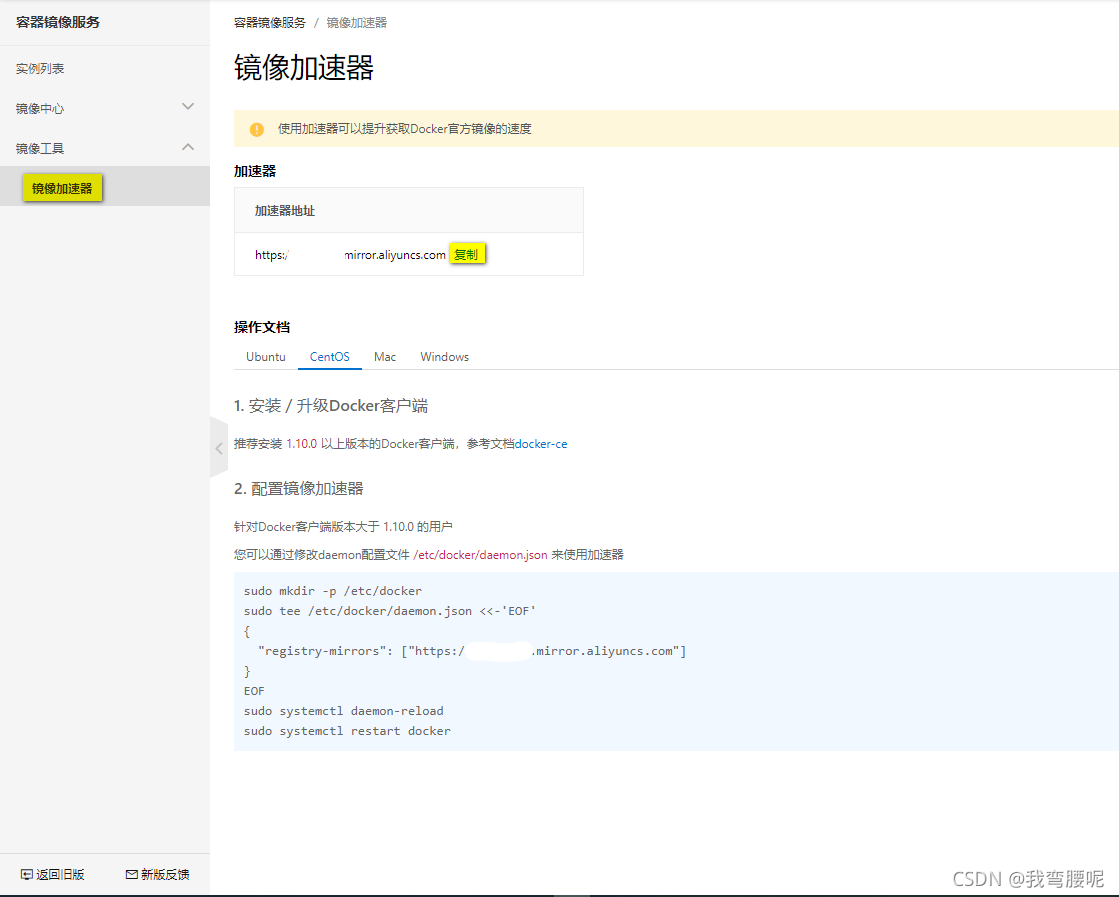This screenshot has width=1119, height=897.
Task: Click the 复制 button to copy the accelerator address
Action: pos(466,254)
